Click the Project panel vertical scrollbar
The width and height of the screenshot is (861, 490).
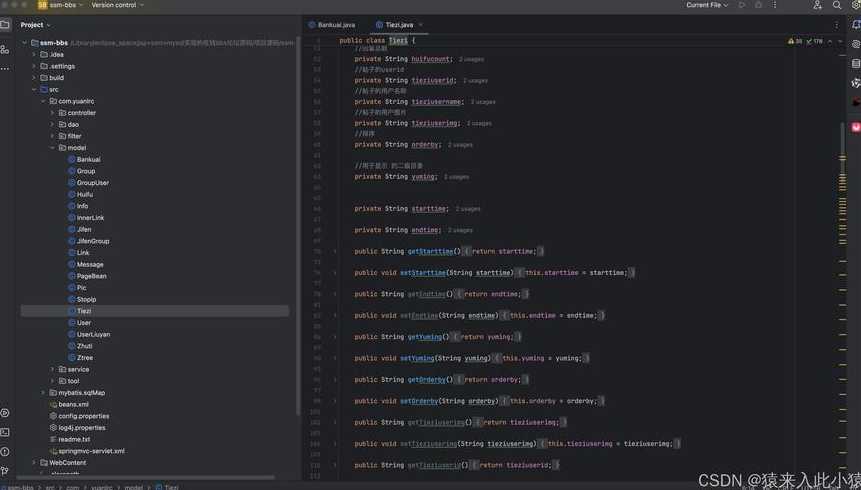[x=298, y=228]
